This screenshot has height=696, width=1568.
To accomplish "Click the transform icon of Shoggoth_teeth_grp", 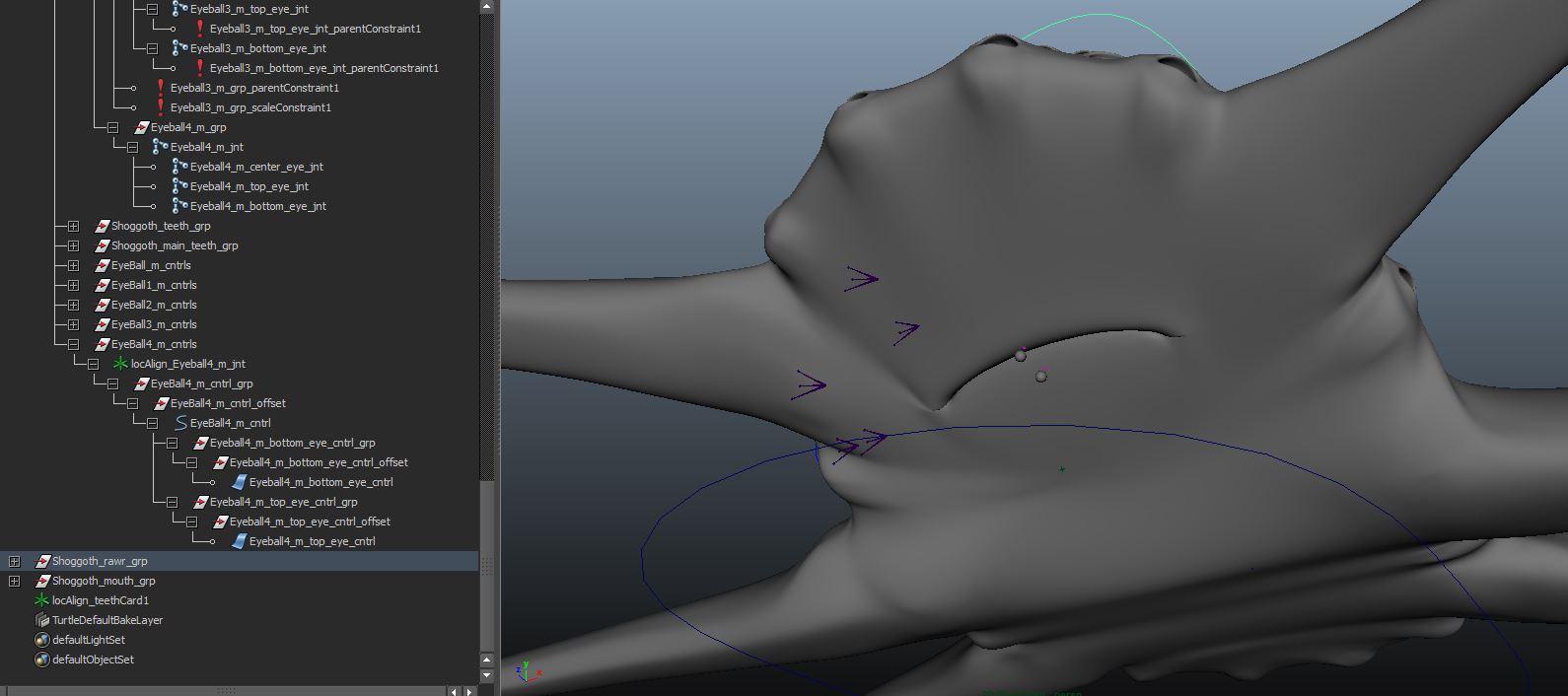I will point(101,226).
